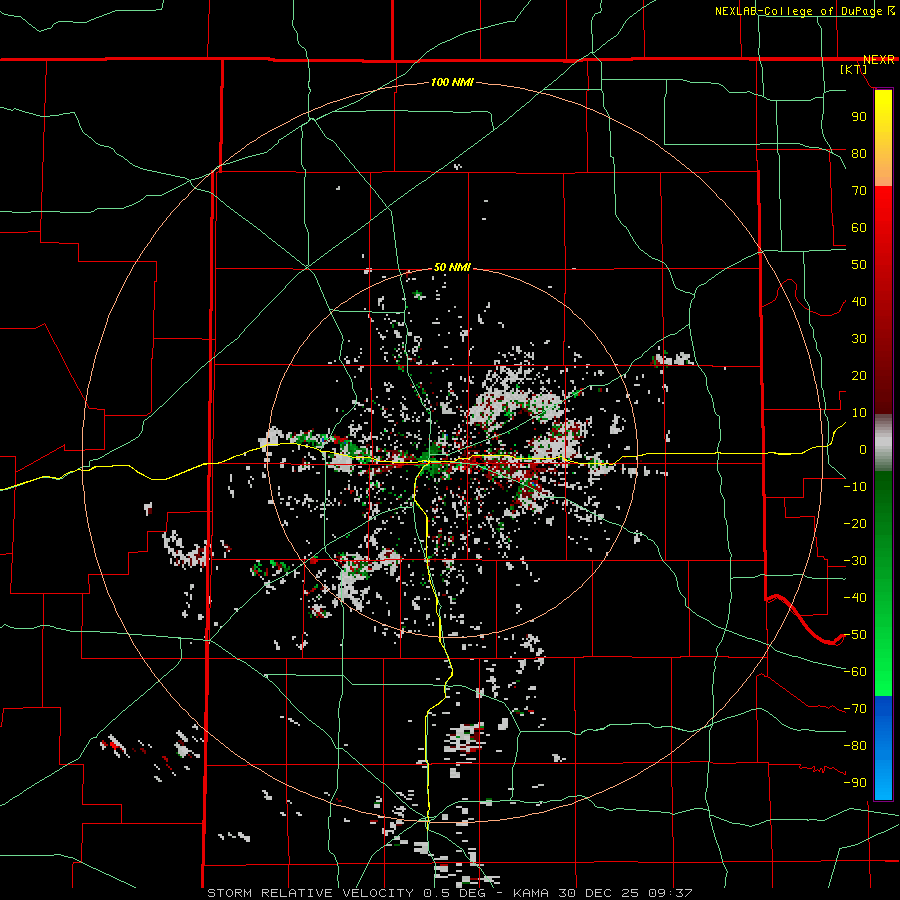Click the "-60" value on velocity scale

pos(855,672)
